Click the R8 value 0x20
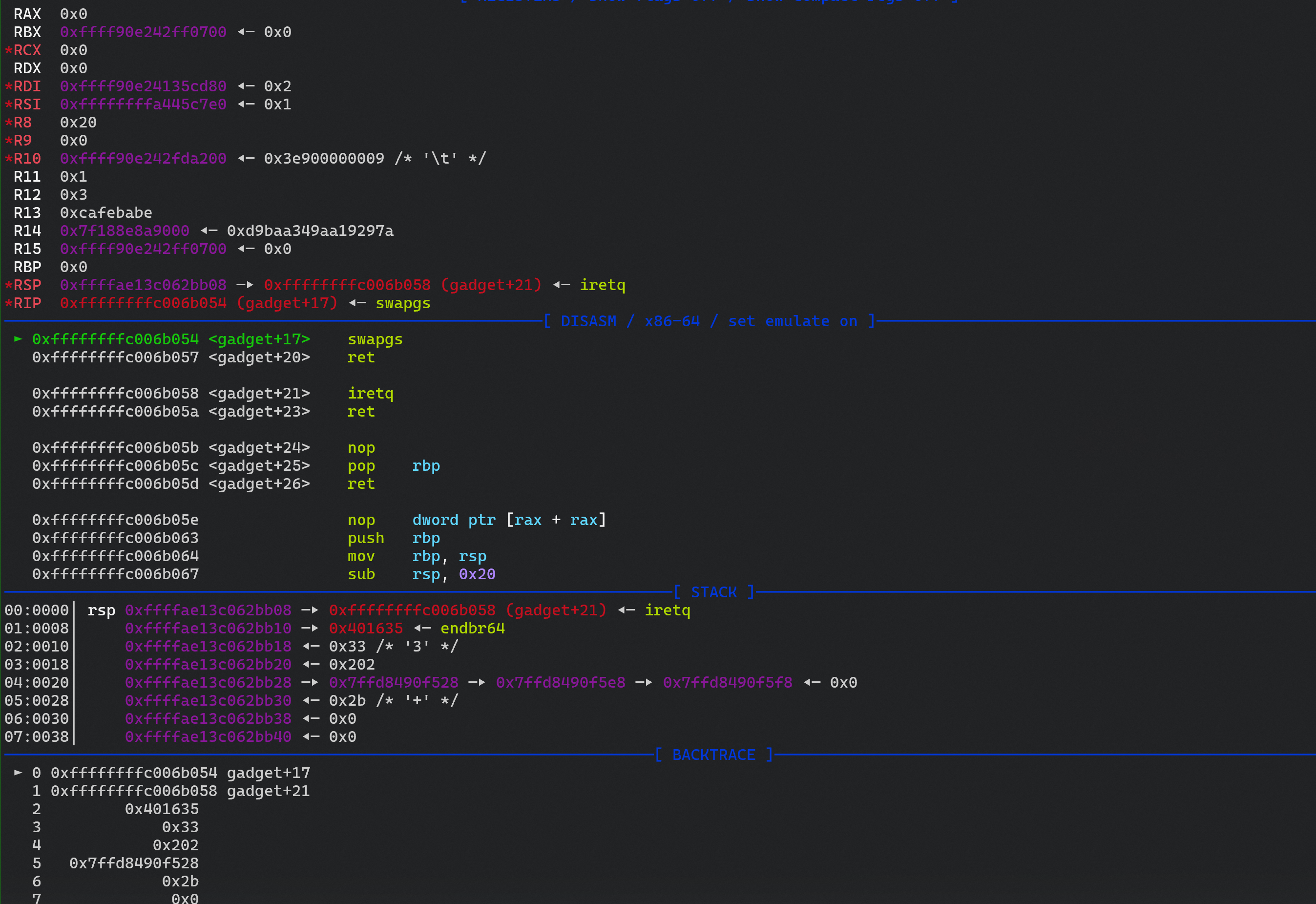This screenshot has width=1316, height=904. point(78,123)
